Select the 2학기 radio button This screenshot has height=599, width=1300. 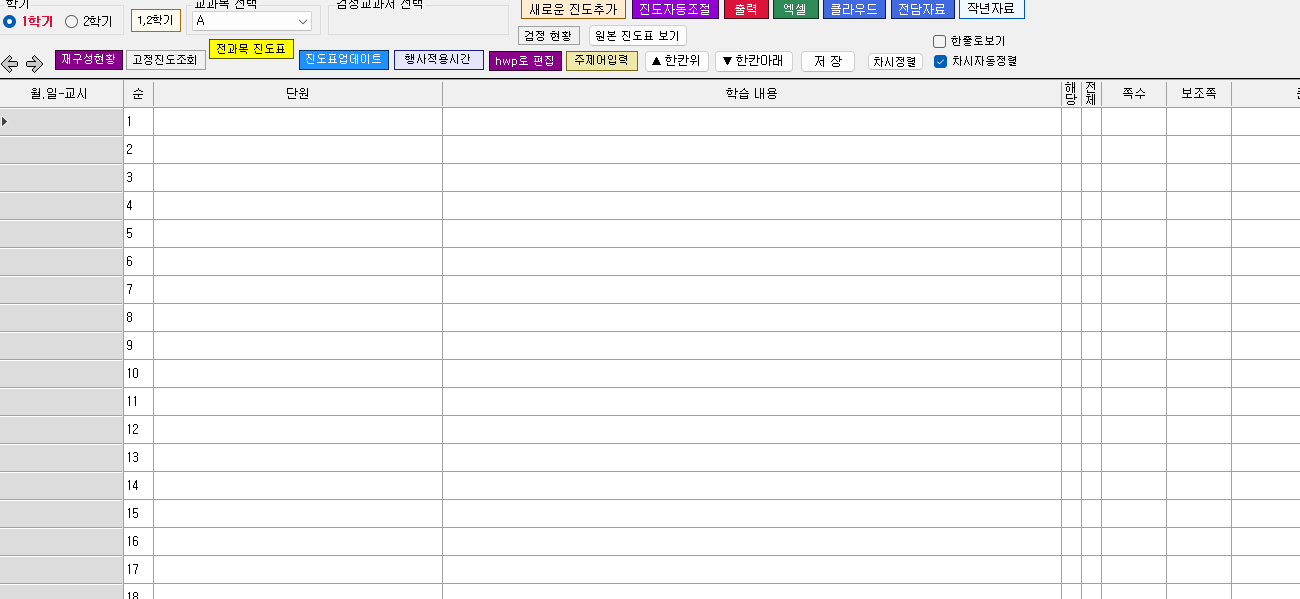coord(71,21)
